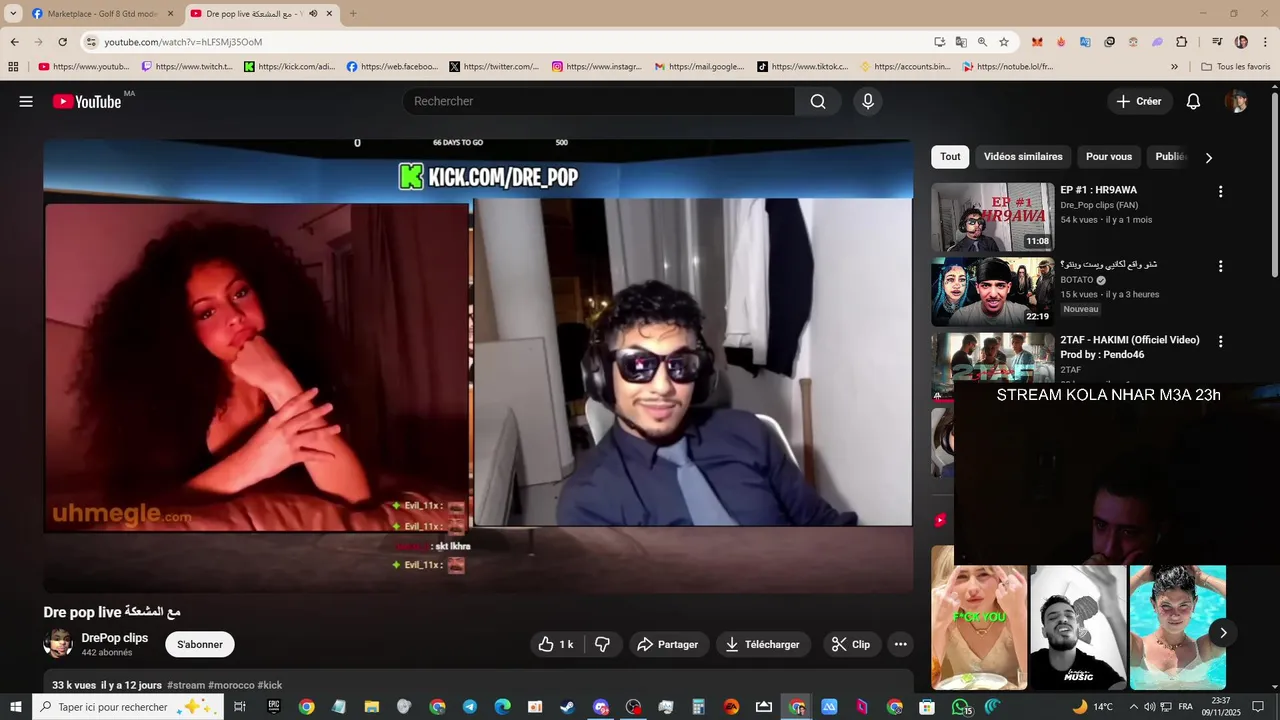
Task: Dislike the video with thumbs down
Action: point(603,645)
